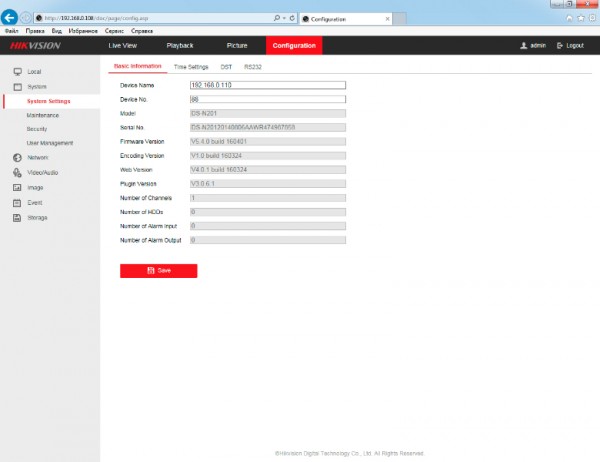Click the Number of Alarm Input field

tap(268, 226)
